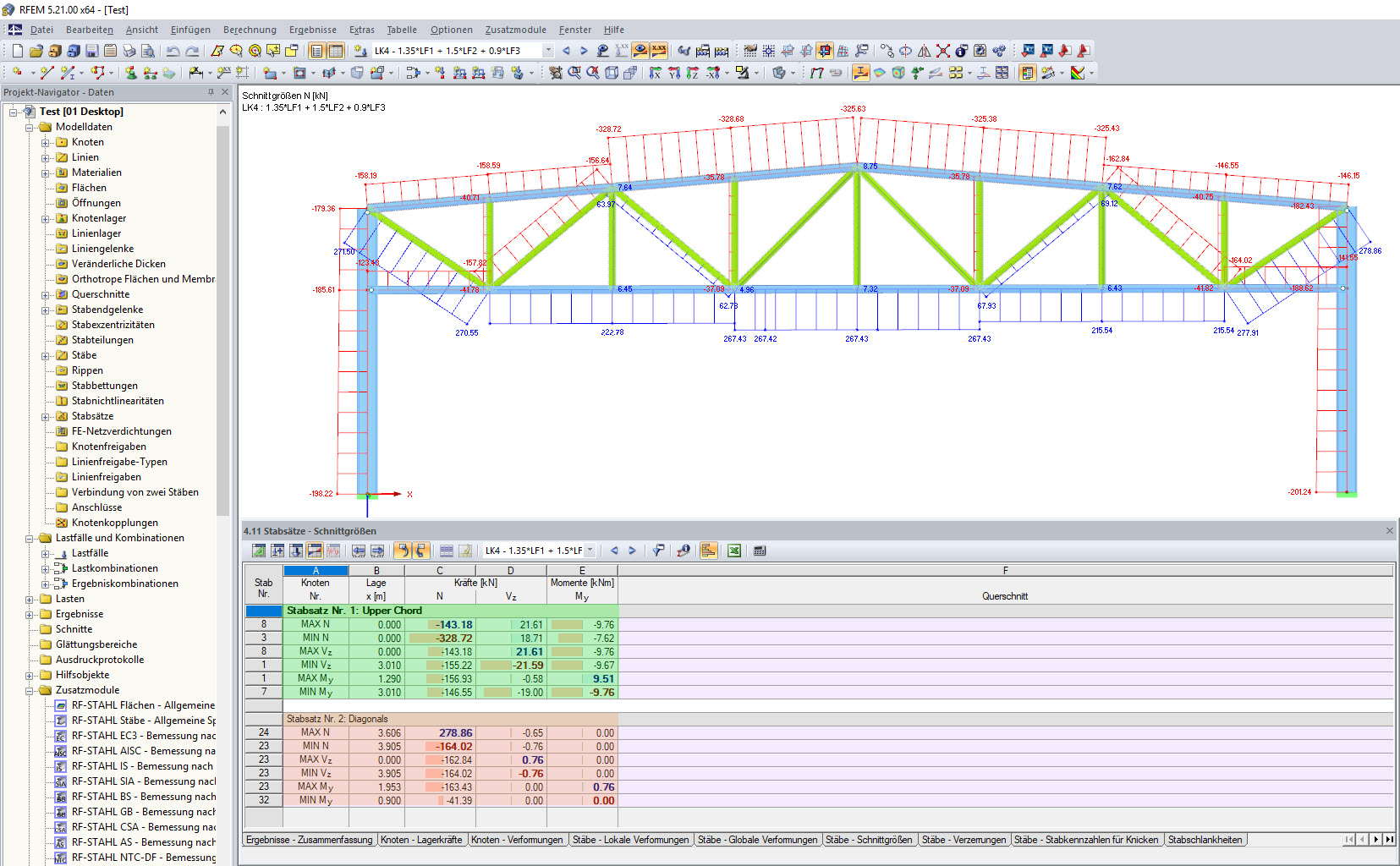Expand the Knoten tree node
This screenshot has width=1400, height=866.
coord(46,142)
